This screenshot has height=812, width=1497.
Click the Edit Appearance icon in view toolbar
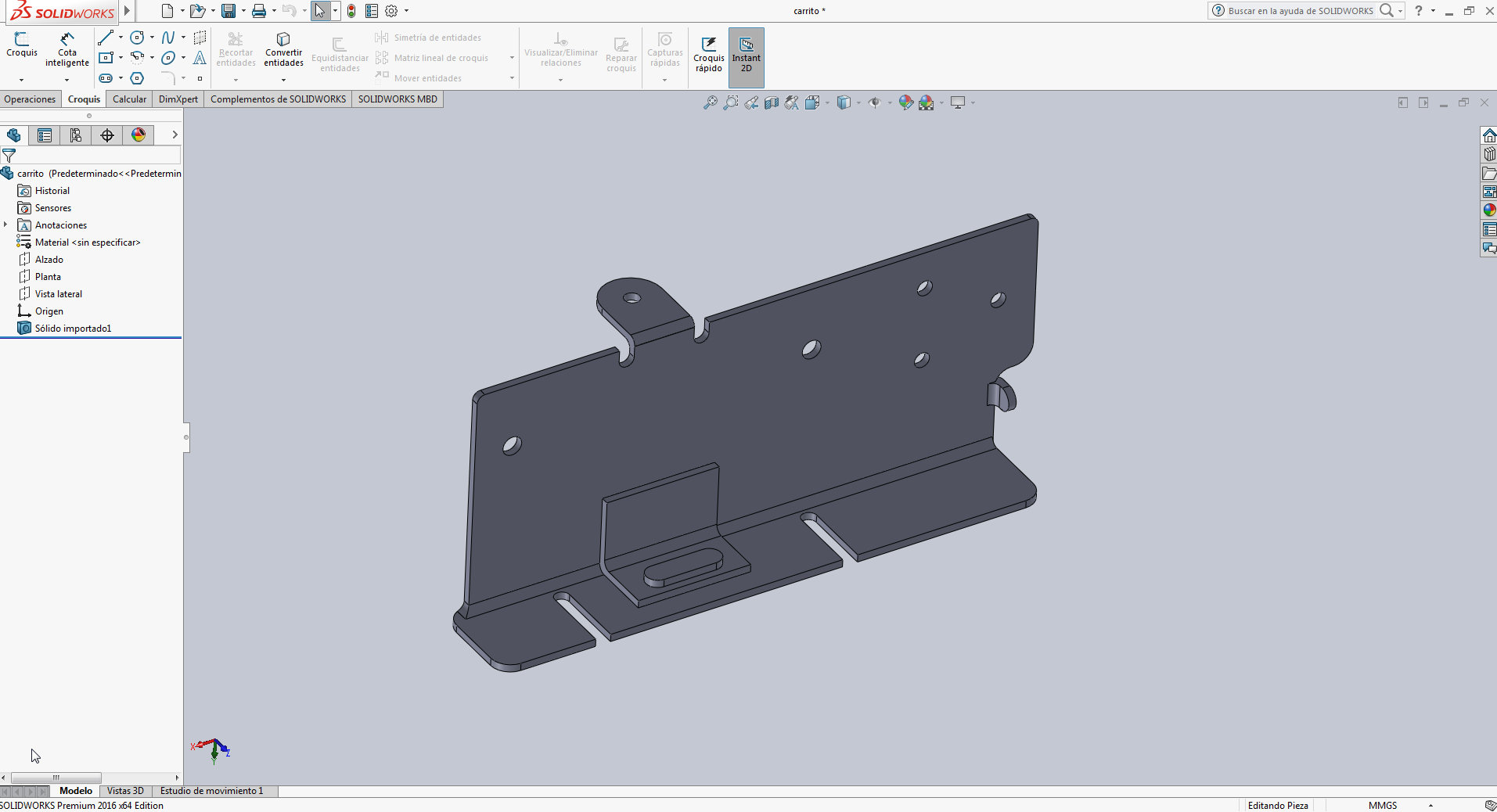point(905,102)
